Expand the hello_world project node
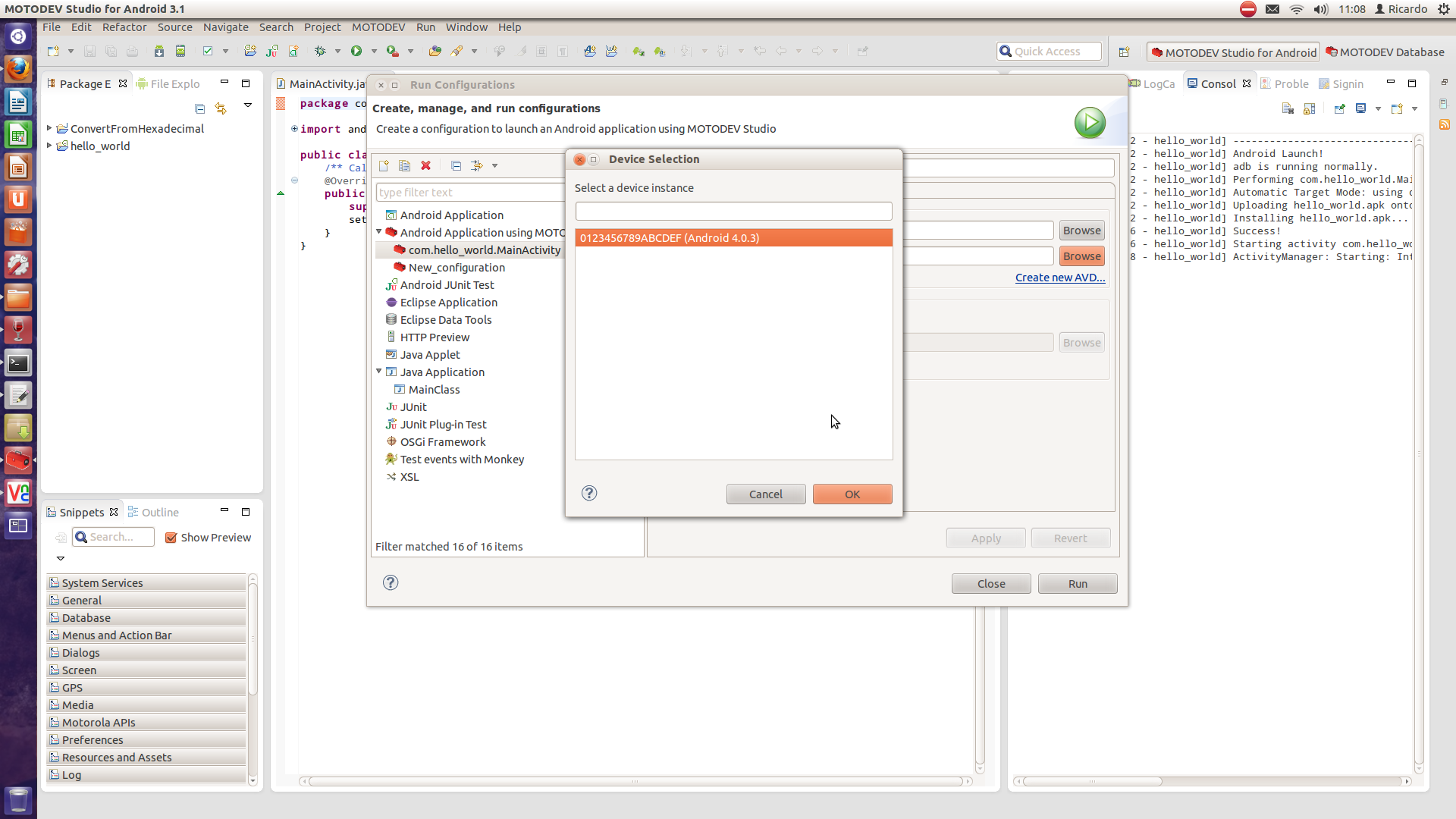This screenshot has height=819, width=1456. pyautogui.click(x=49, y=146)
